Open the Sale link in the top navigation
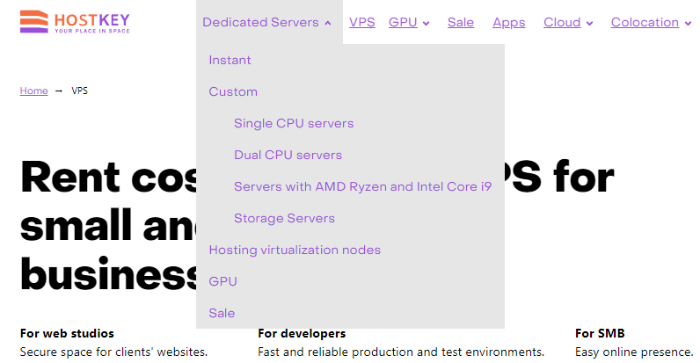Screen dimensions: 700x363 click(x=461, y=22)
